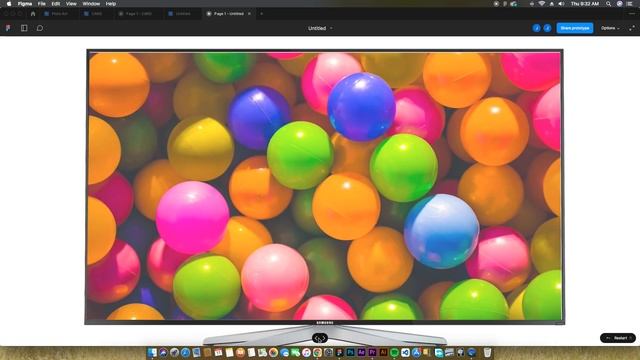This screenshot has height=360, width=640.
Task: Open Calendar from the Dock
Action: (x=218, y=352)
